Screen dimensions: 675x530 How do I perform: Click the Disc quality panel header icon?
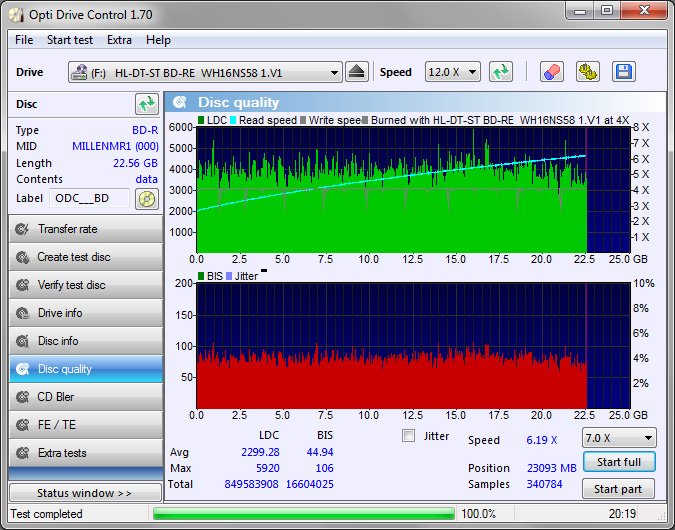[x=180, y=102]
